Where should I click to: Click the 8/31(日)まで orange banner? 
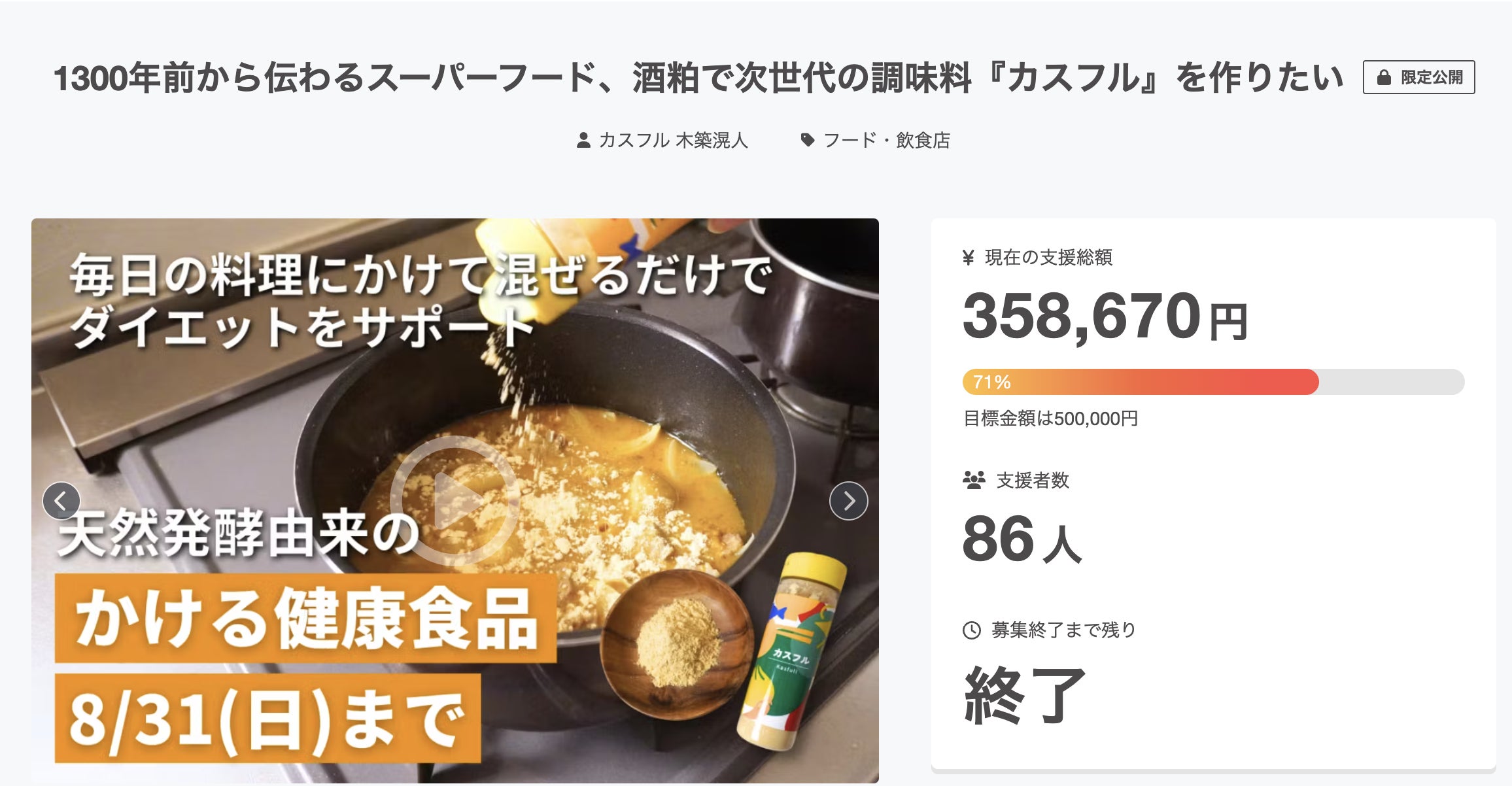(267, 719)
